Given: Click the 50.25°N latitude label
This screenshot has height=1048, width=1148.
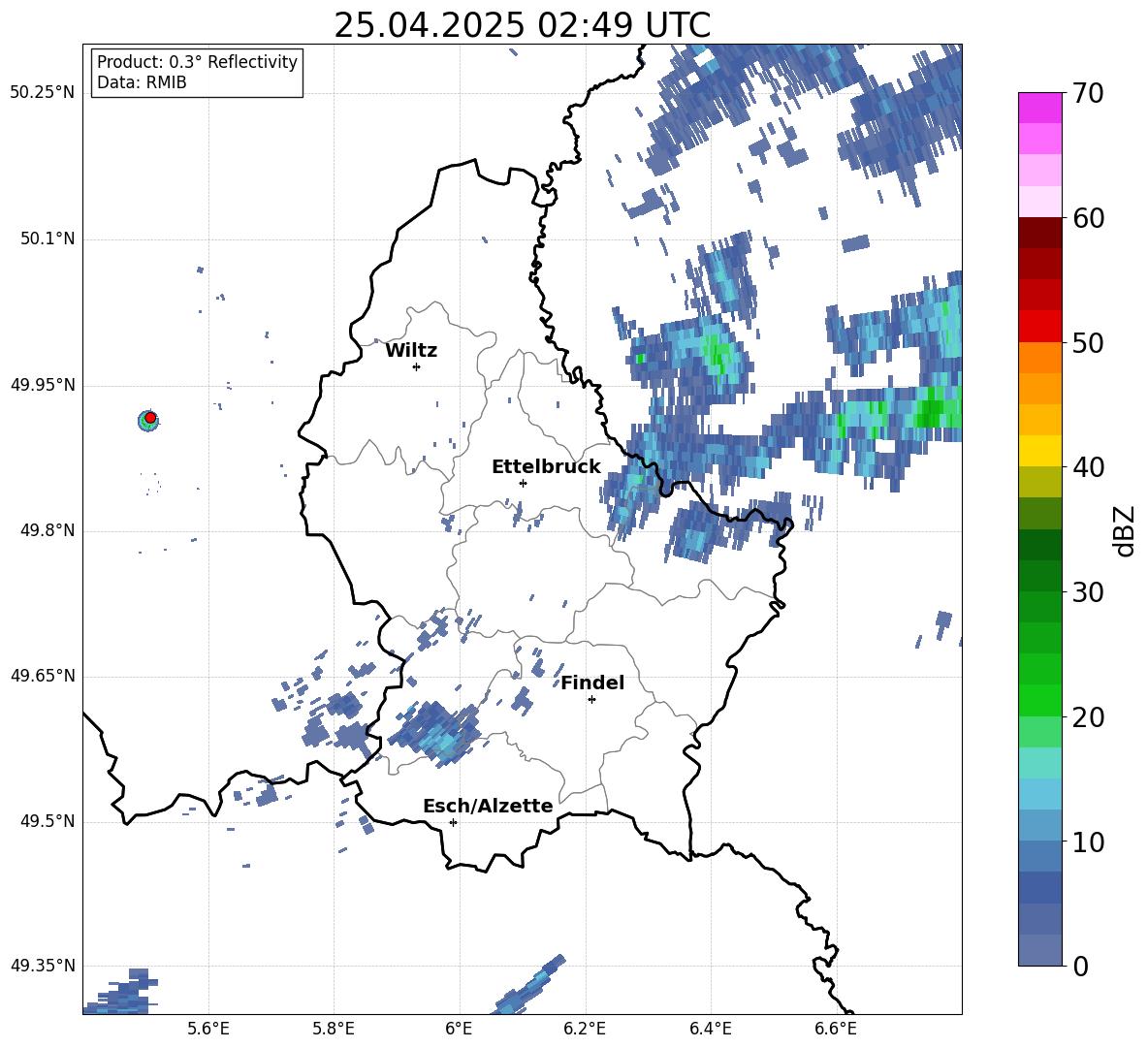Looking at the screenshot, I should click(43, 93).
